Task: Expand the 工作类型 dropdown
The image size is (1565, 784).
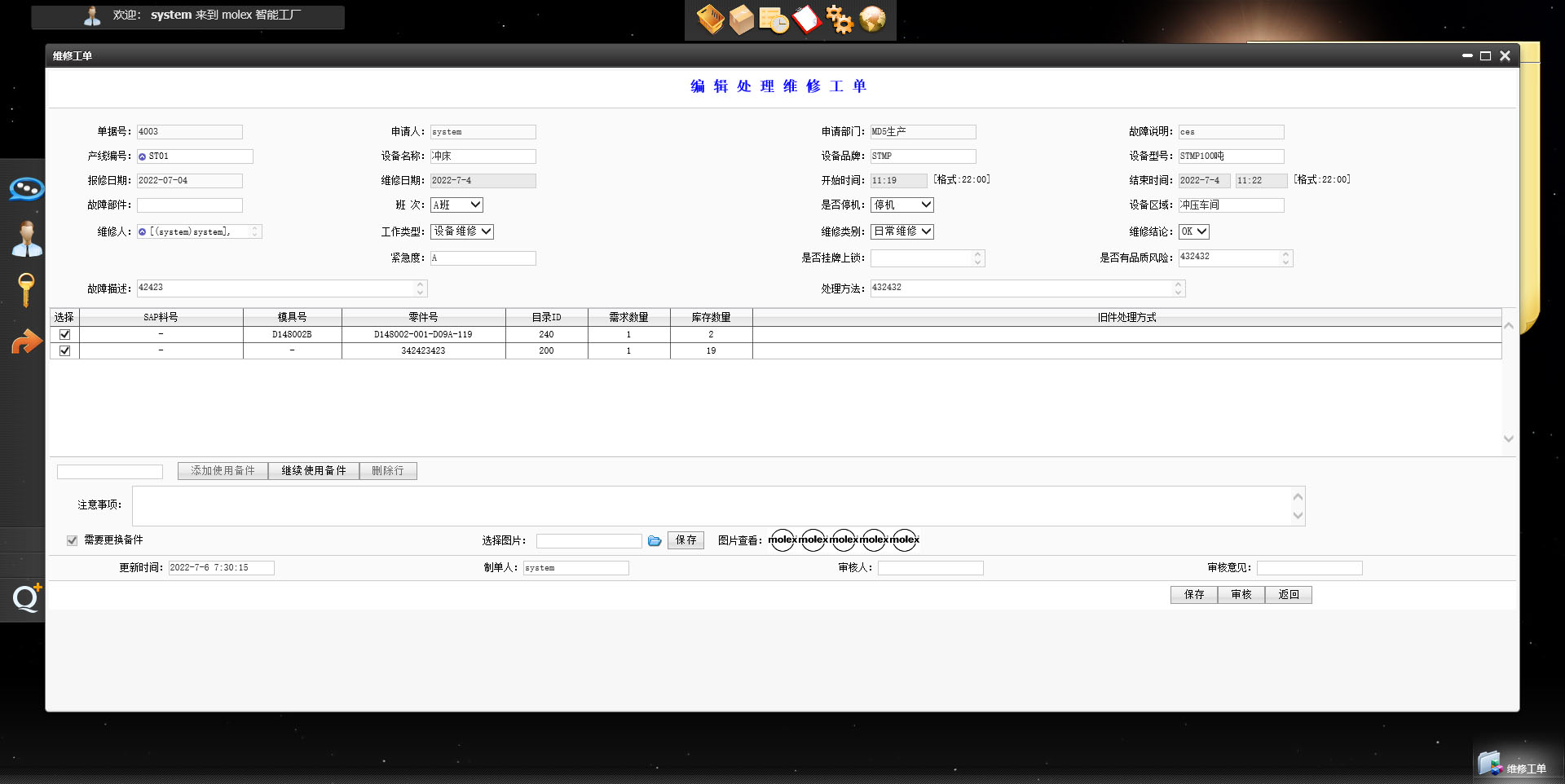Action: pos(462,231)
